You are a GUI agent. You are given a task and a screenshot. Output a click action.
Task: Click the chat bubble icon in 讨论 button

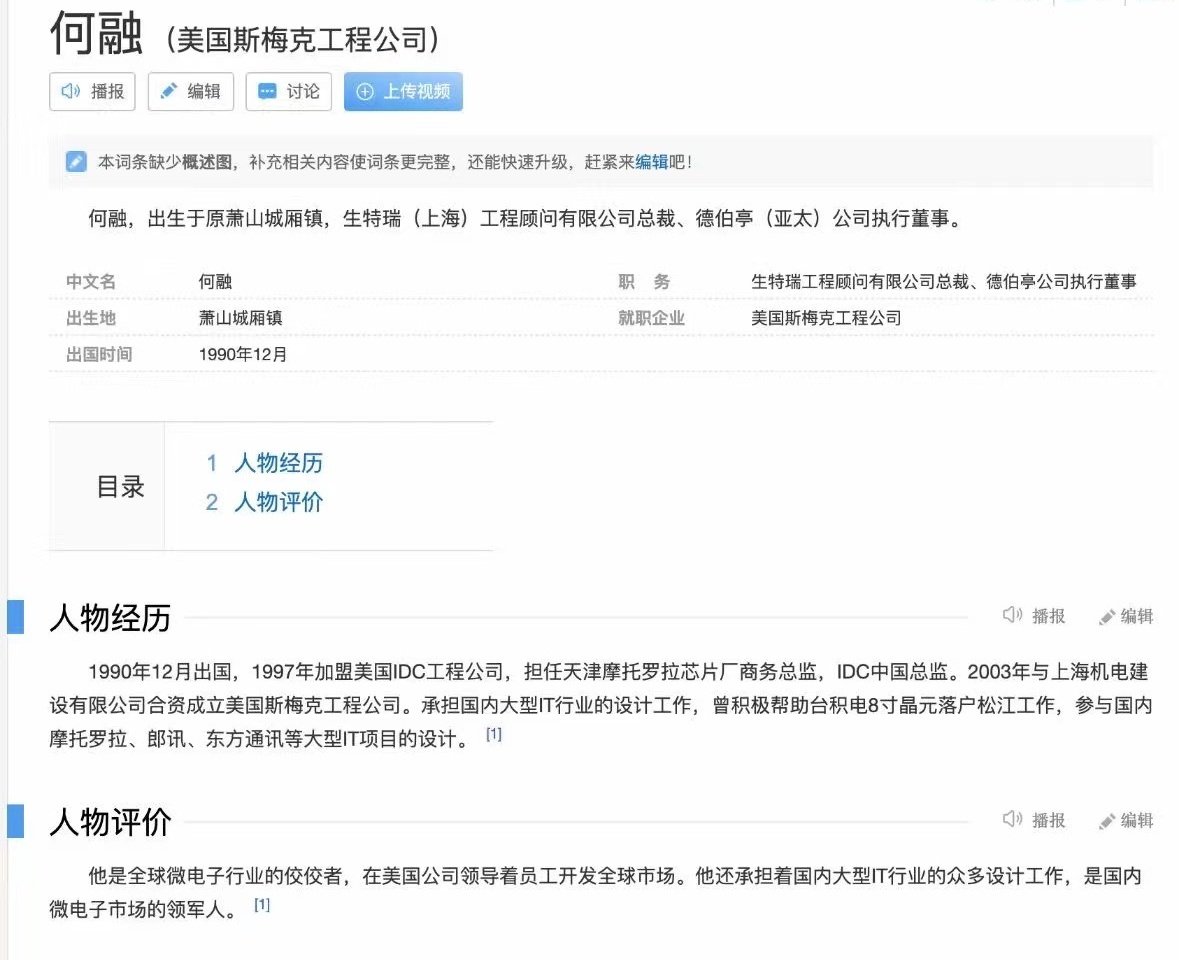point(267,91)
